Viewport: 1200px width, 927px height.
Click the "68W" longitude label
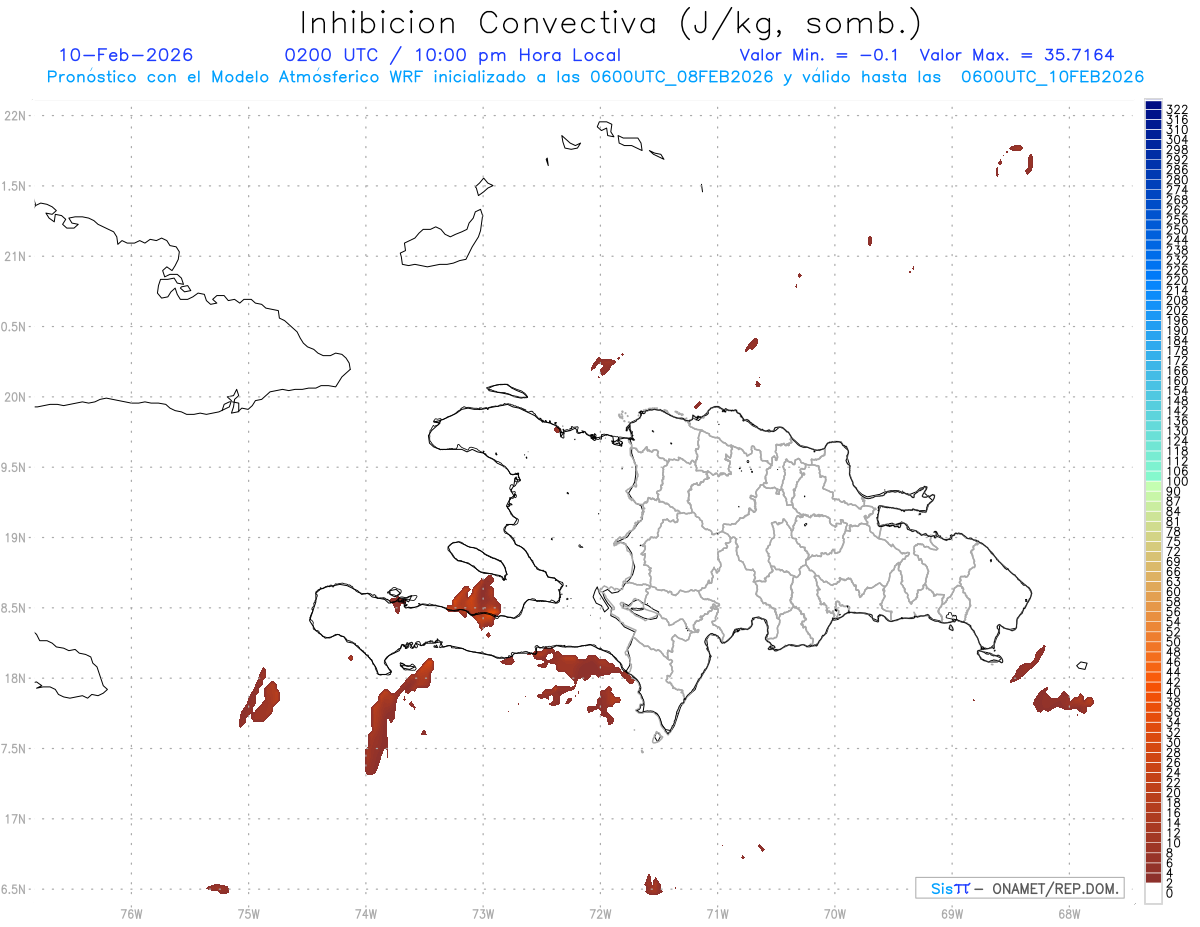pos(1069,912)
